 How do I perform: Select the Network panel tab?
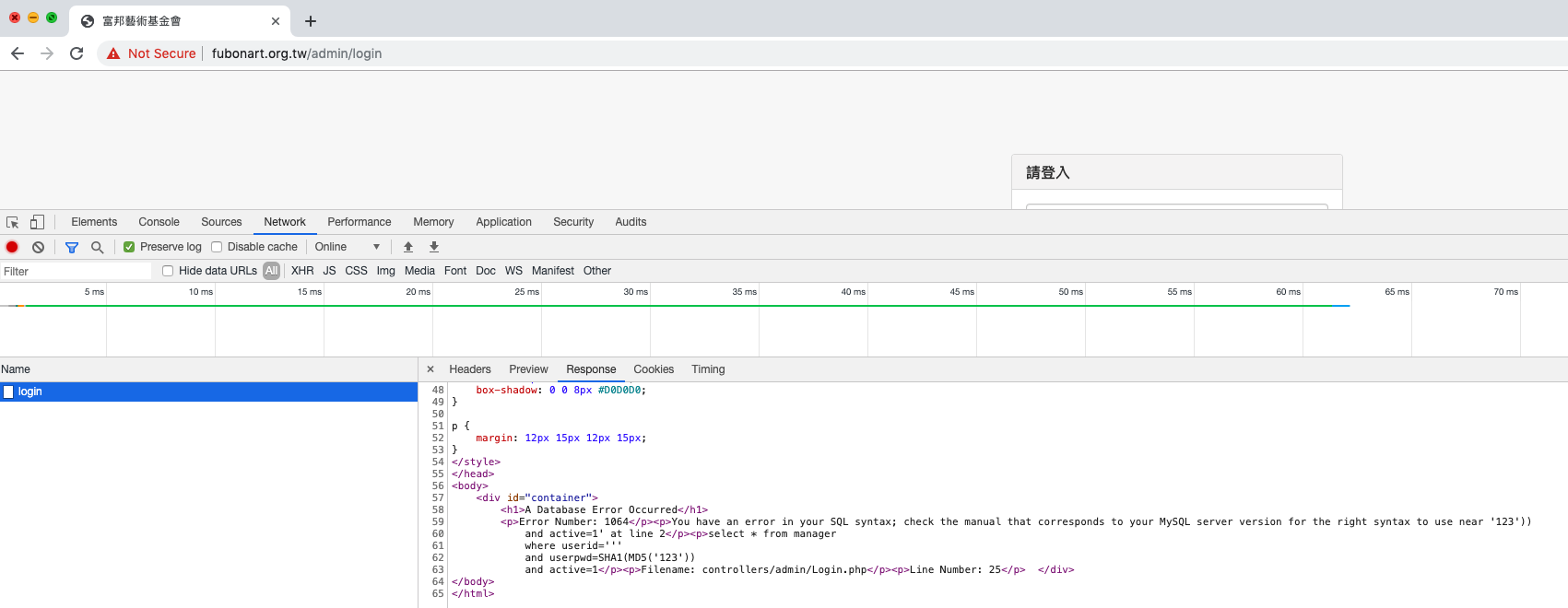(x=285, y=222)
